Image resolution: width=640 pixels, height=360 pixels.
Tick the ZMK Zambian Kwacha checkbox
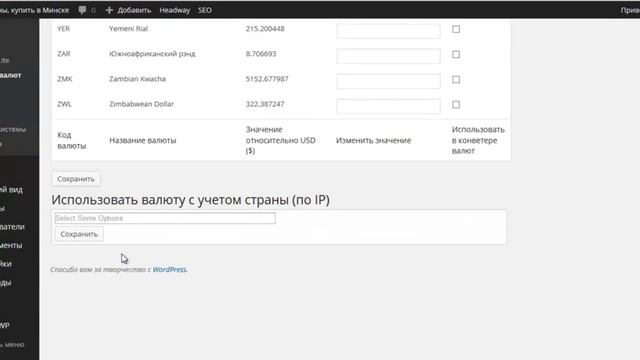(x=456, y=80)
